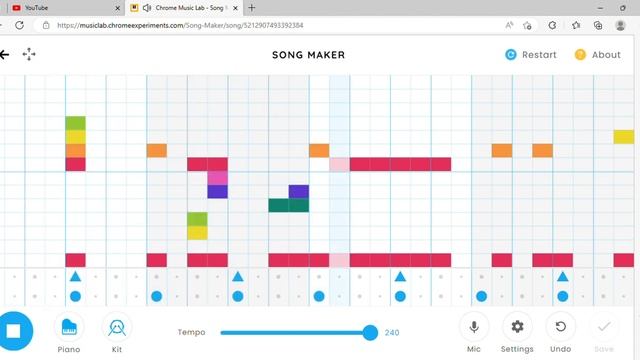Toggle the first triangle percussion note

75,277
